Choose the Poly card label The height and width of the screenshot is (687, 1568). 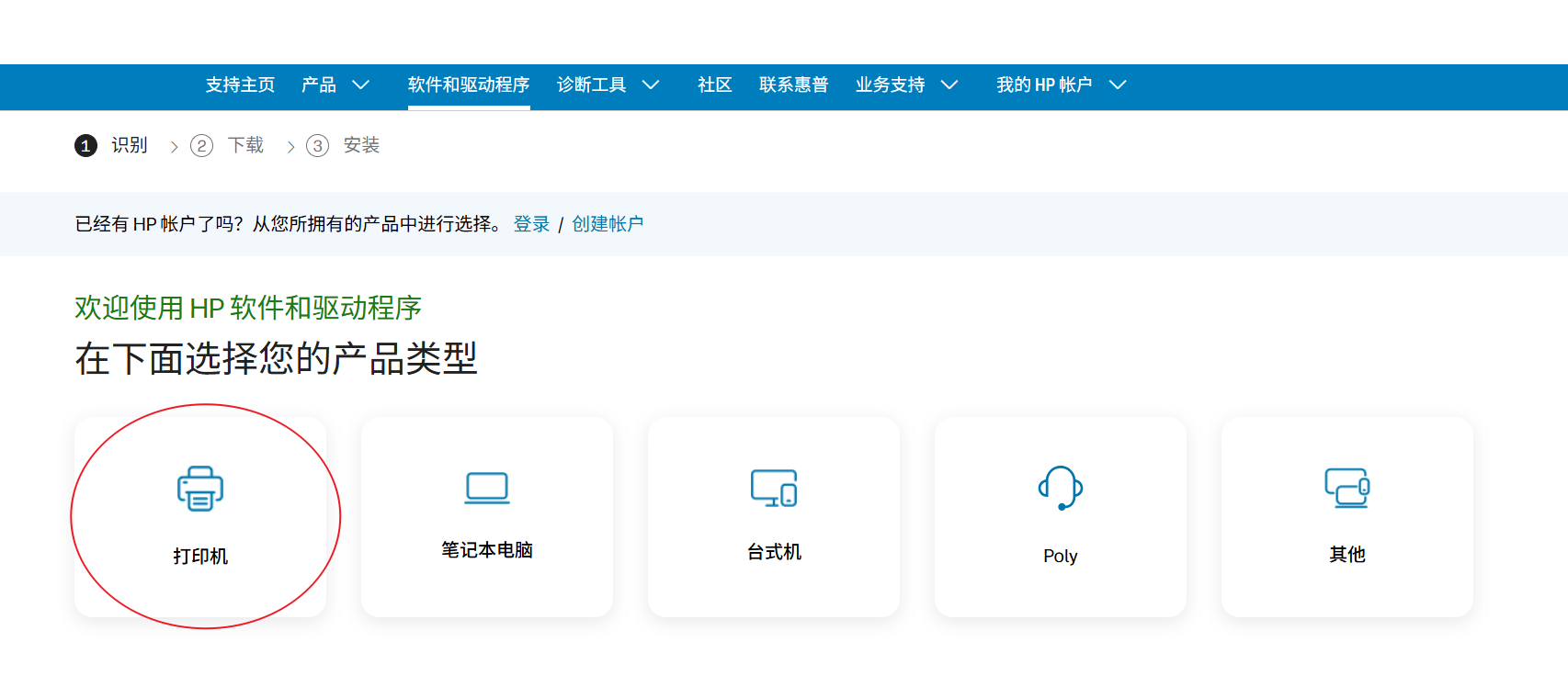[x=1061, y=556]
